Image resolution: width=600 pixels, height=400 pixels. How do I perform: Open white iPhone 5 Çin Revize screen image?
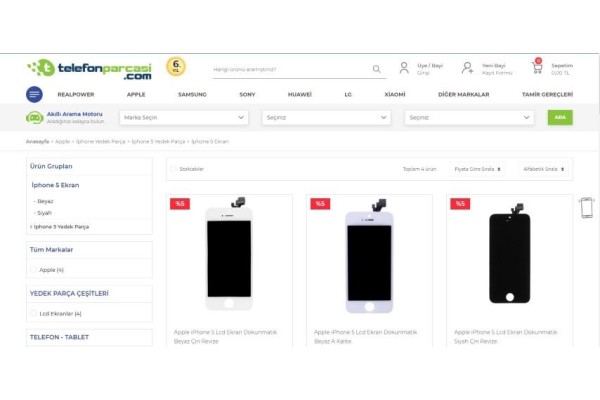229,255
